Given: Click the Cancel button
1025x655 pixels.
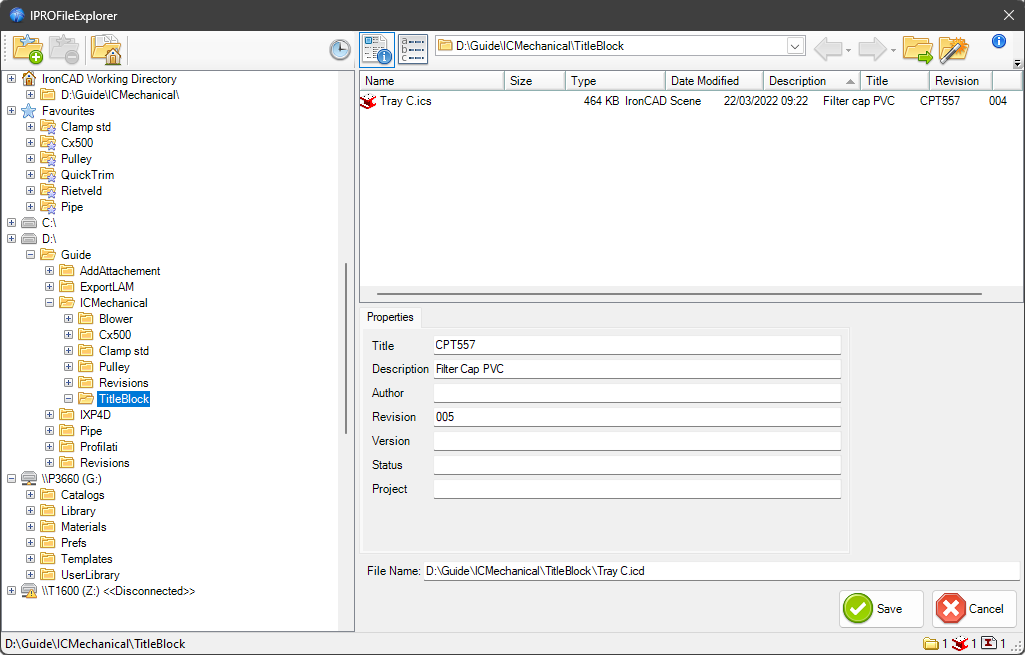Looking at the screenshot, I should (974, 608).
